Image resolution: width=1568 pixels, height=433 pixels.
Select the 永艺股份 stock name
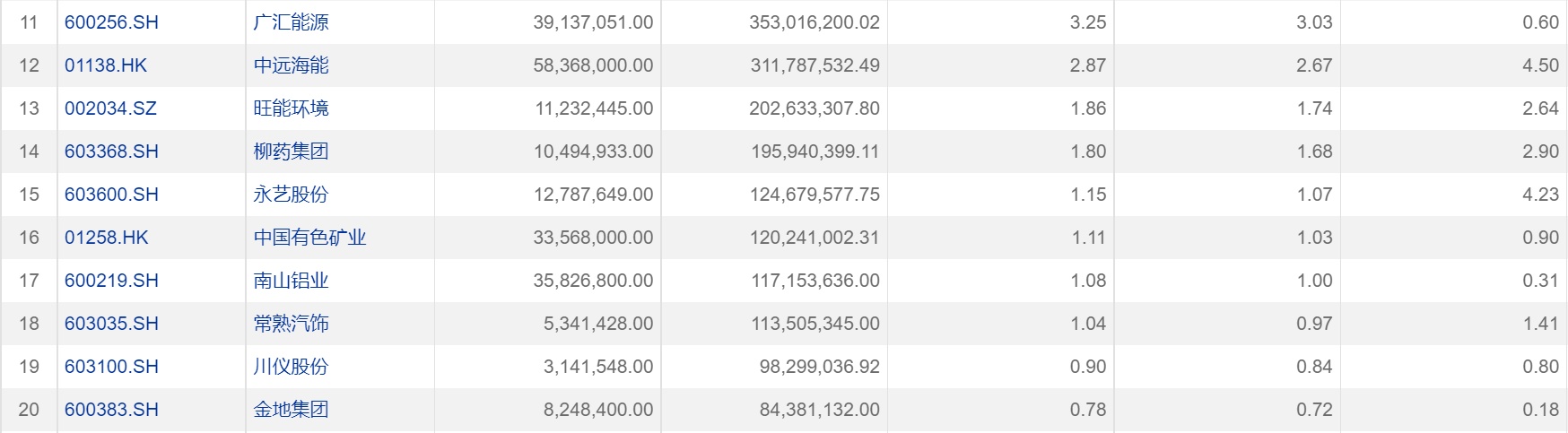[x=291, y=195]
